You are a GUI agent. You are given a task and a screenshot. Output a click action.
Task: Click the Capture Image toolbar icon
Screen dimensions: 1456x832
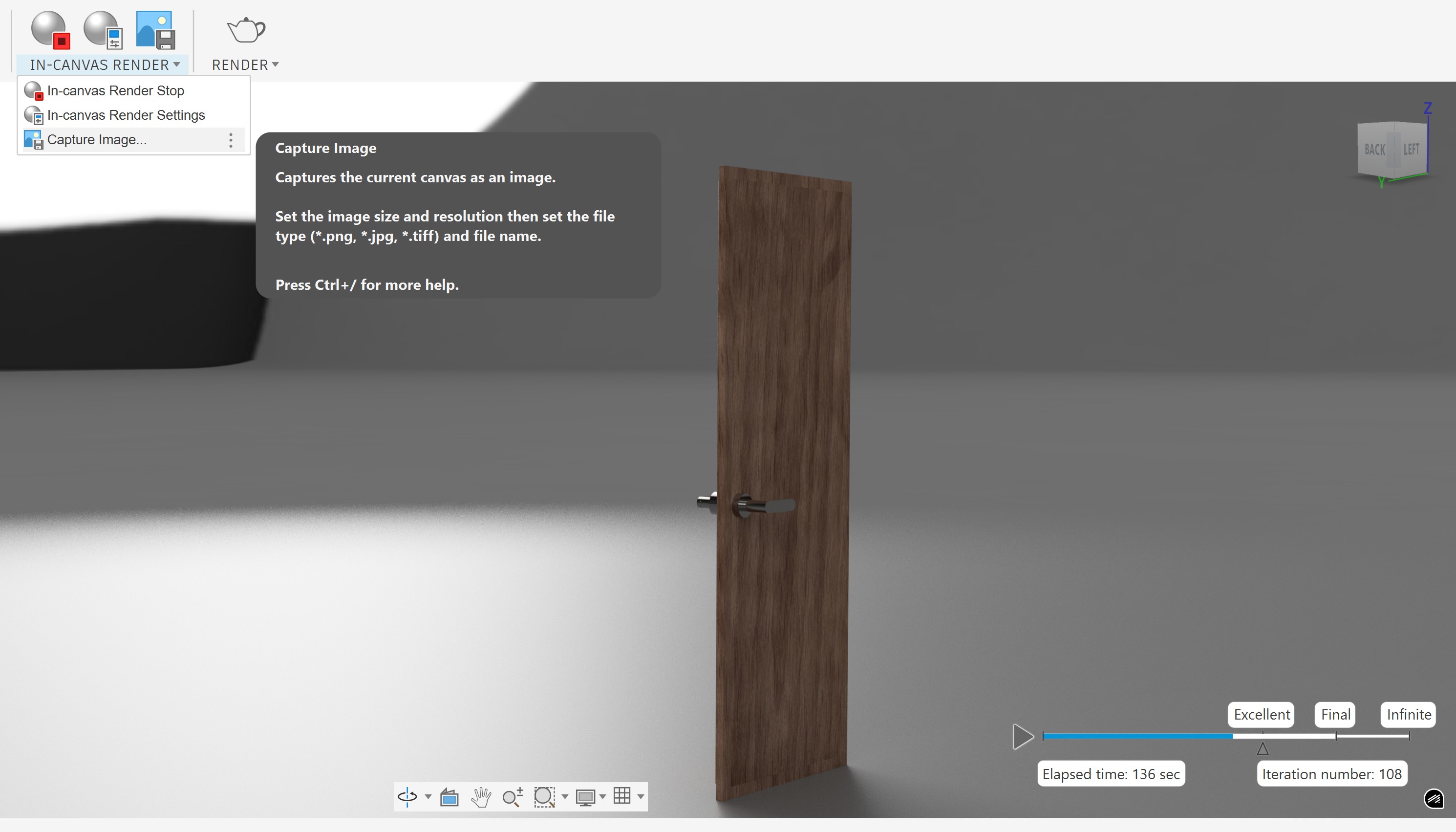[155, 29]
